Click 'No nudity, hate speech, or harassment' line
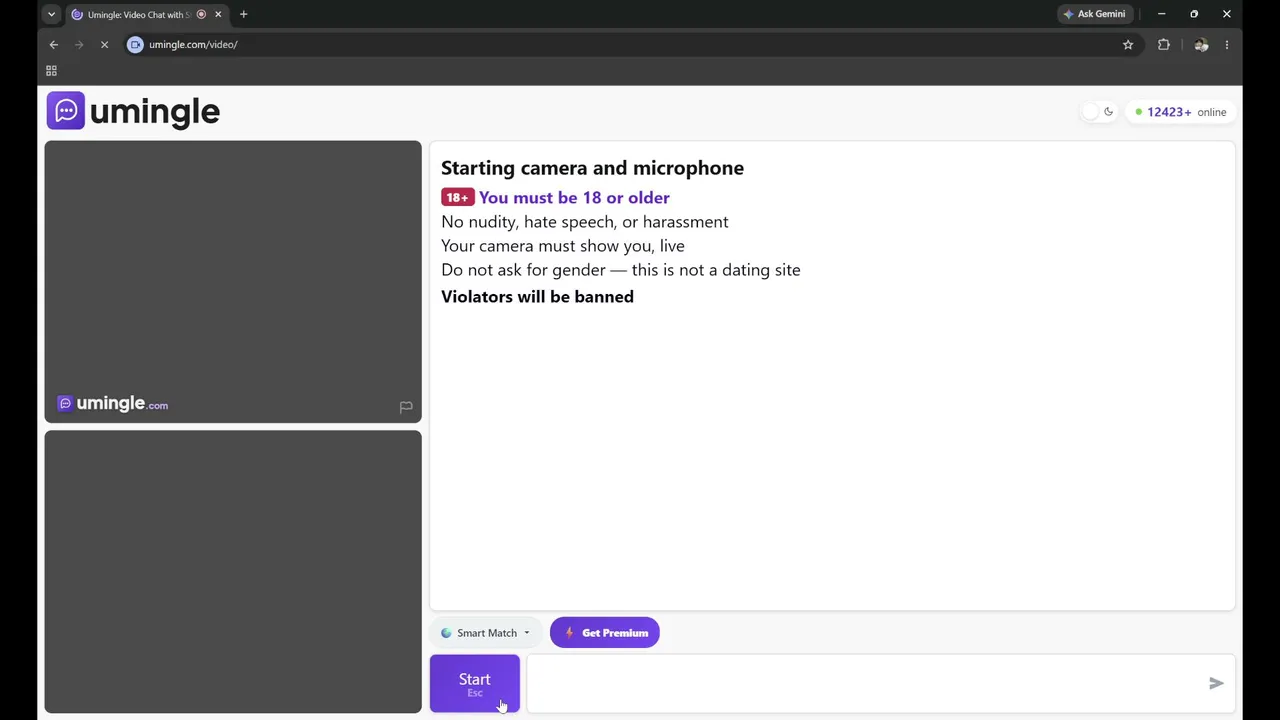The image size is (1280, 720). pos(585,222)
